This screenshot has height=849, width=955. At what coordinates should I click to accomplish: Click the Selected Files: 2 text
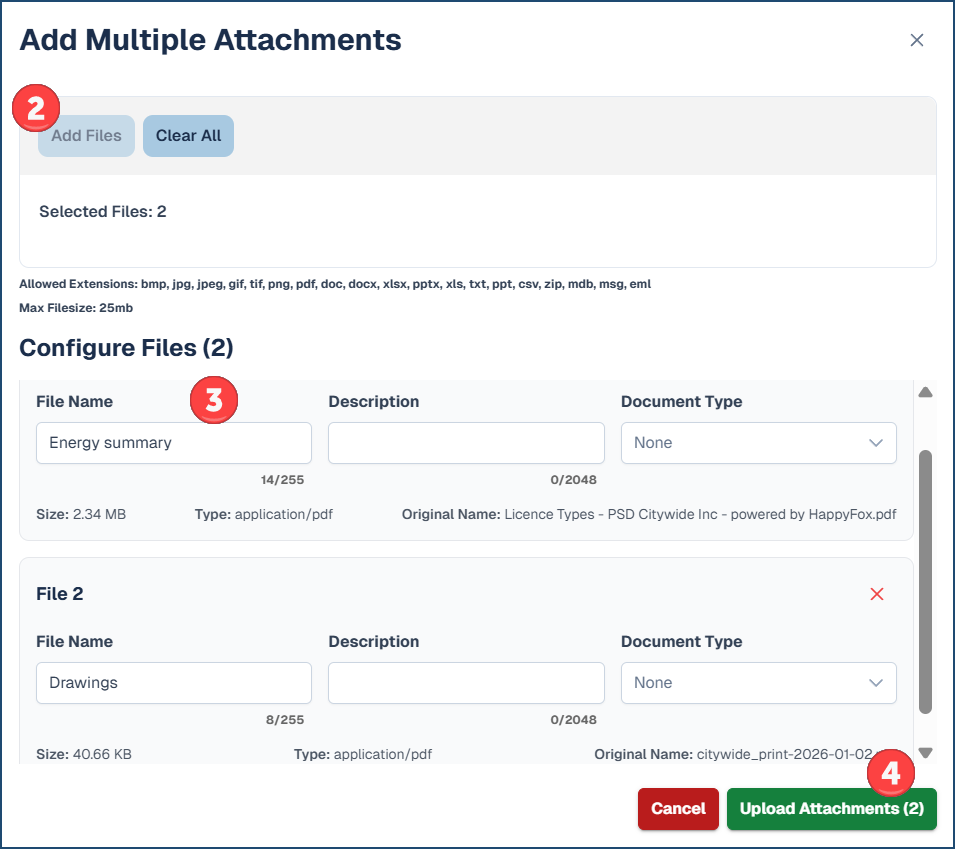(x=103, y=212)
